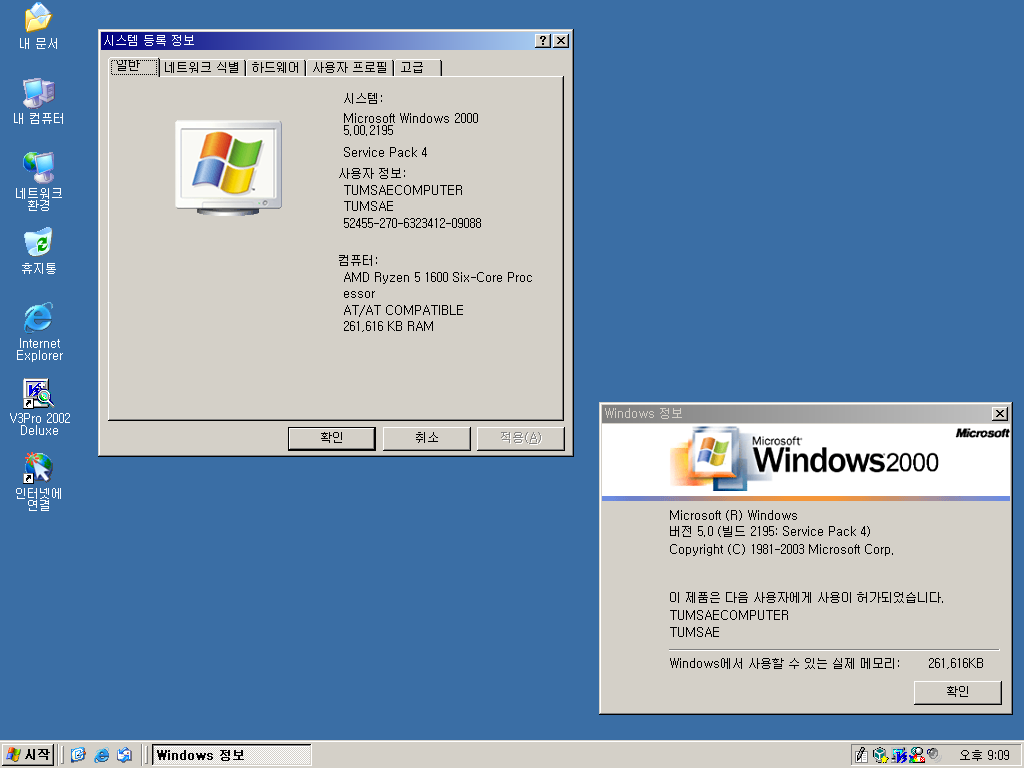This screenshot has width=1024, height=768.
Task: Open the 사용자 프로필 tab
Action: [x=349, y=67]
